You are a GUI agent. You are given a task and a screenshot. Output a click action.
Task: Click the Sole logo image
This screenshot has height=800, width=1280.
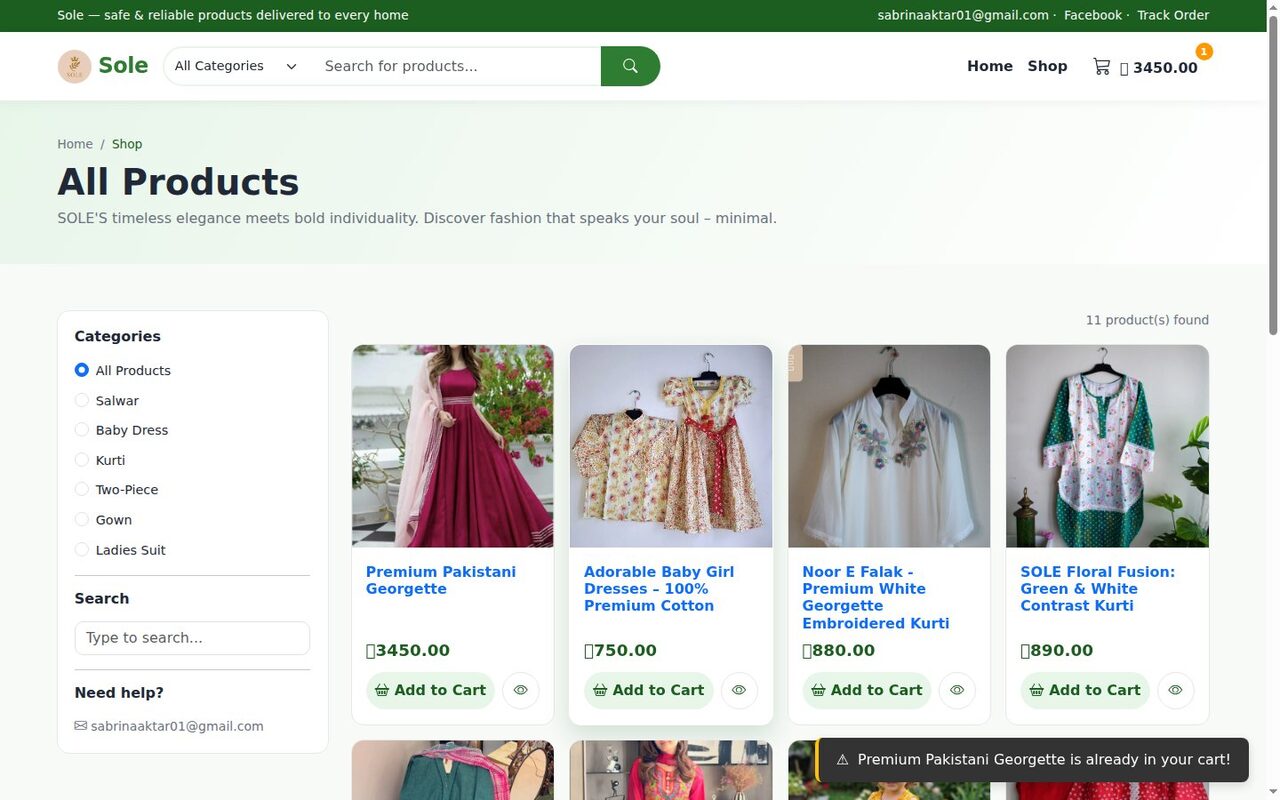74,66
